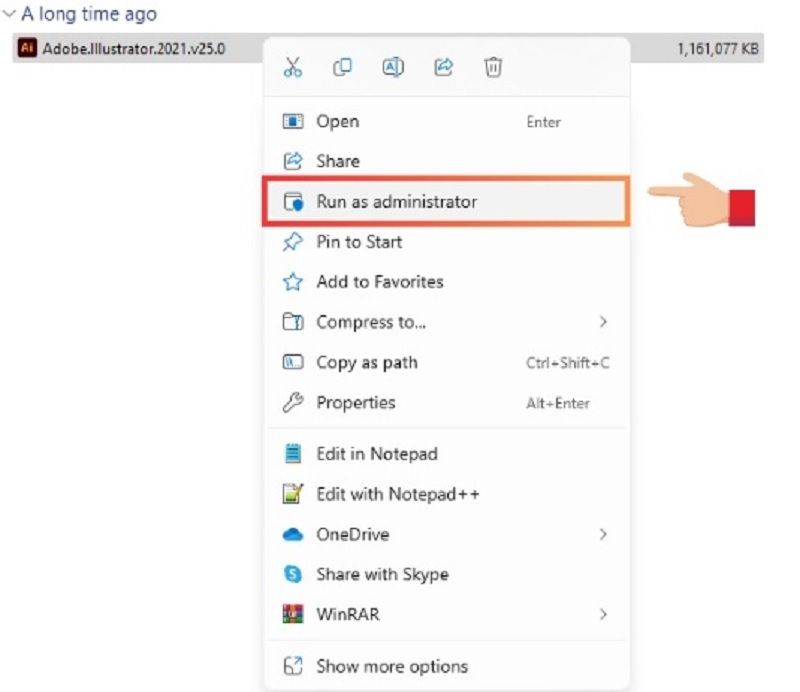Click the OneDrive cloud icon
Image resolution: width=800 pixels, height=692 pixels.
click(292, 535)
